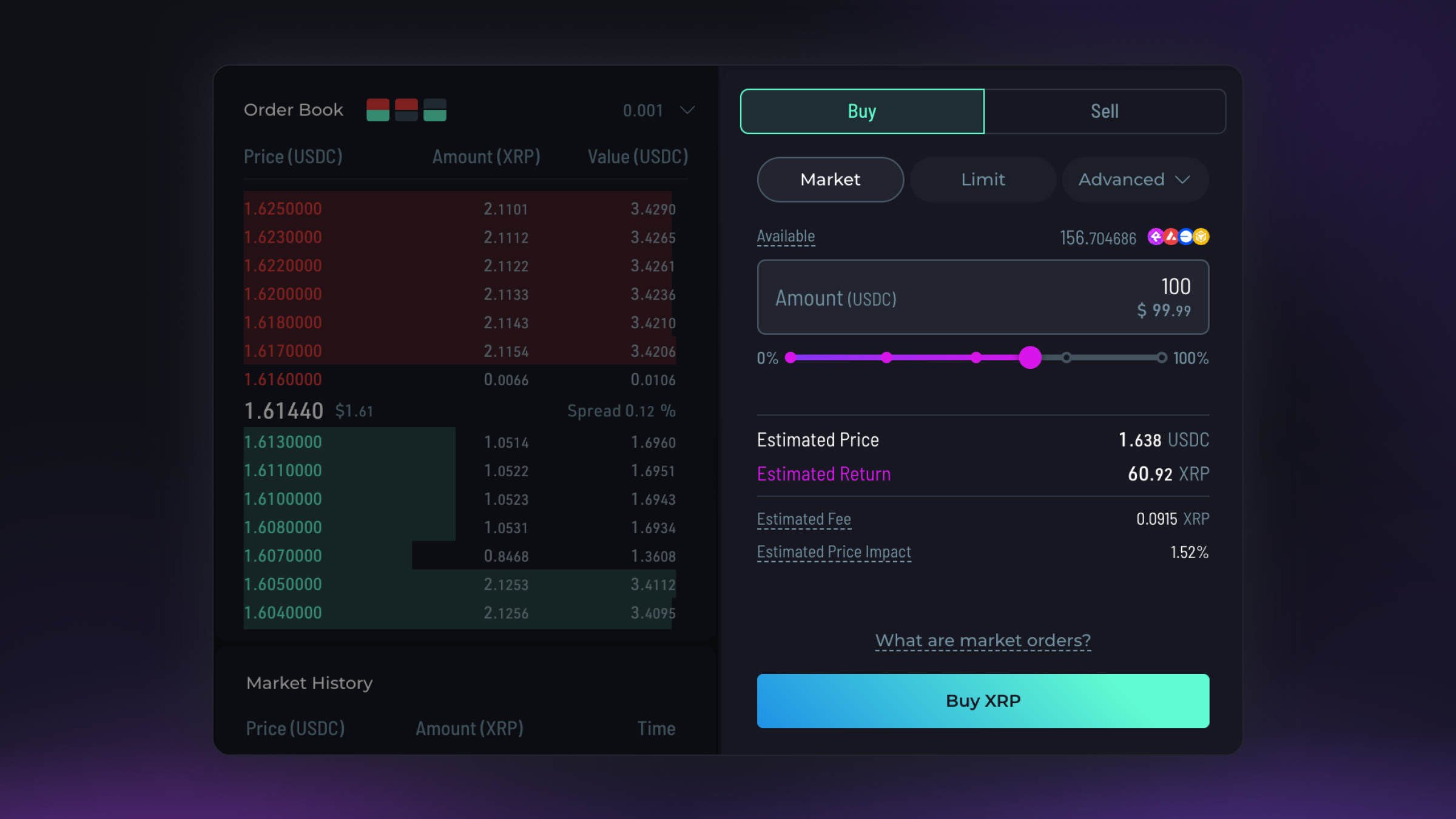This screenshot has width=1456, height=819.
Task: Select the bid row priced 1.6100000
Action: 460,499
